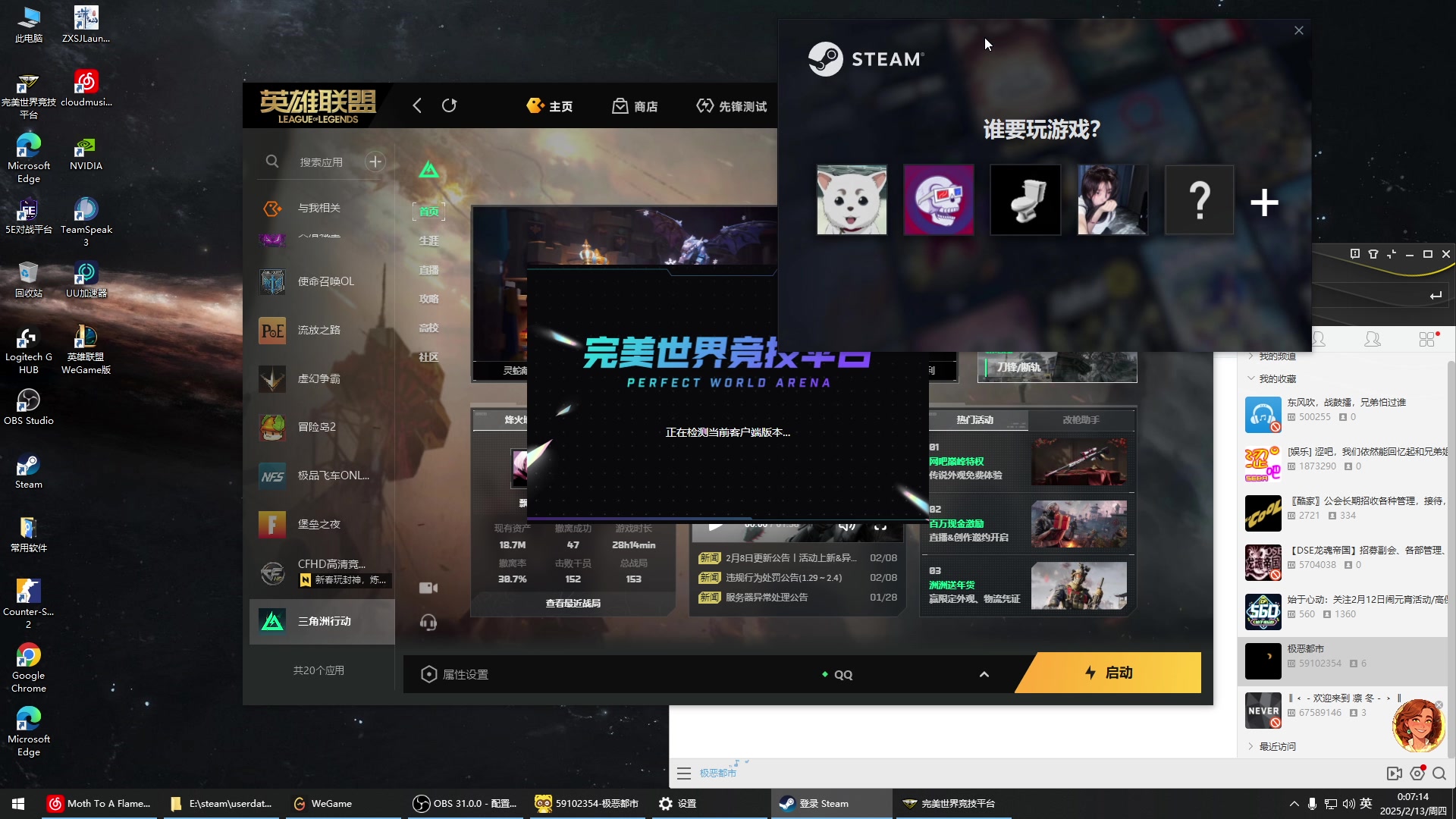Select the white dog Steam profile avatar
Screen dimensions: 1456x819
pos(852,200)
